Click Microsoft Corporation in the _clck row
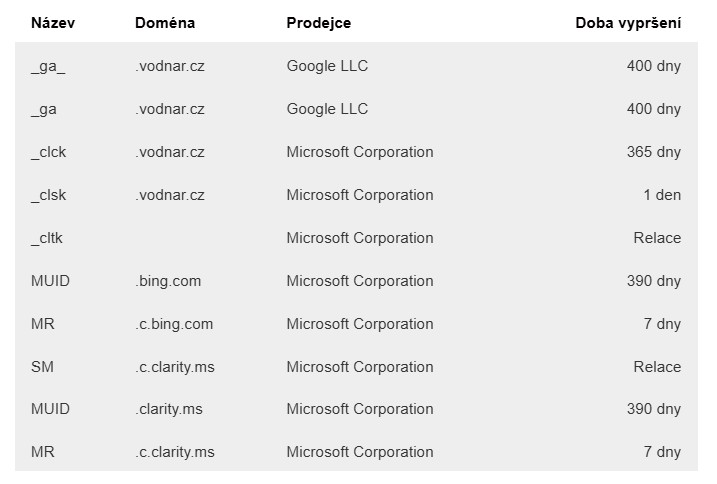 coord(360,152)
